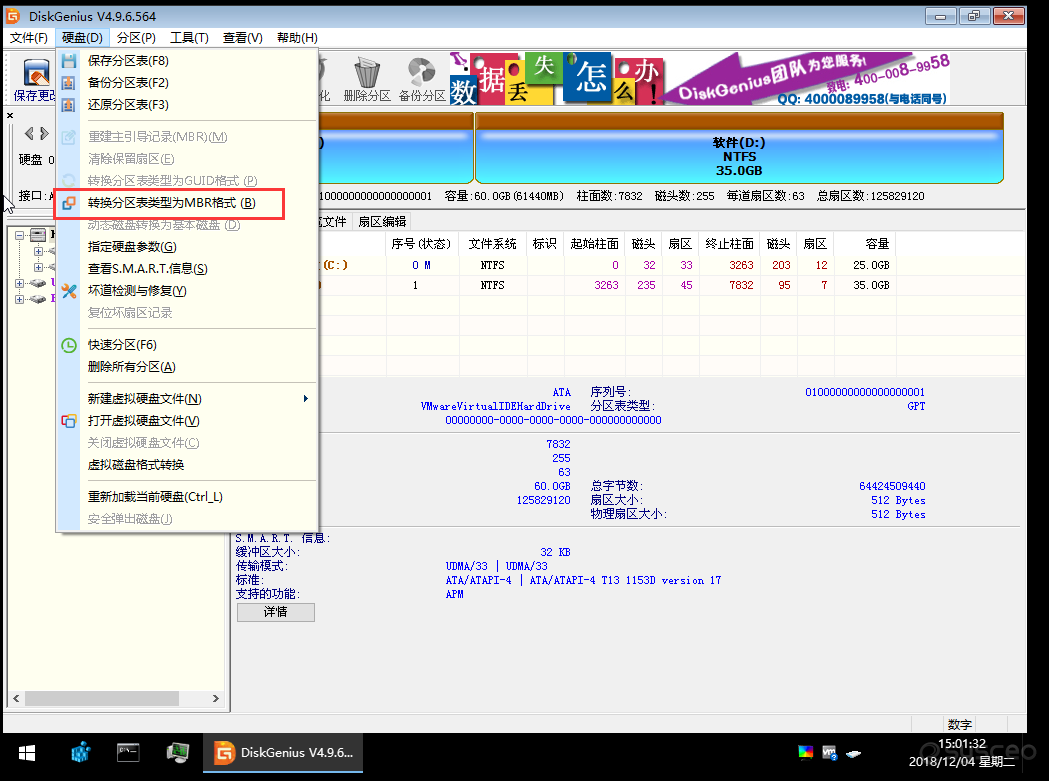
Task: Close the left pane with the x
Action: pos(10,116)
